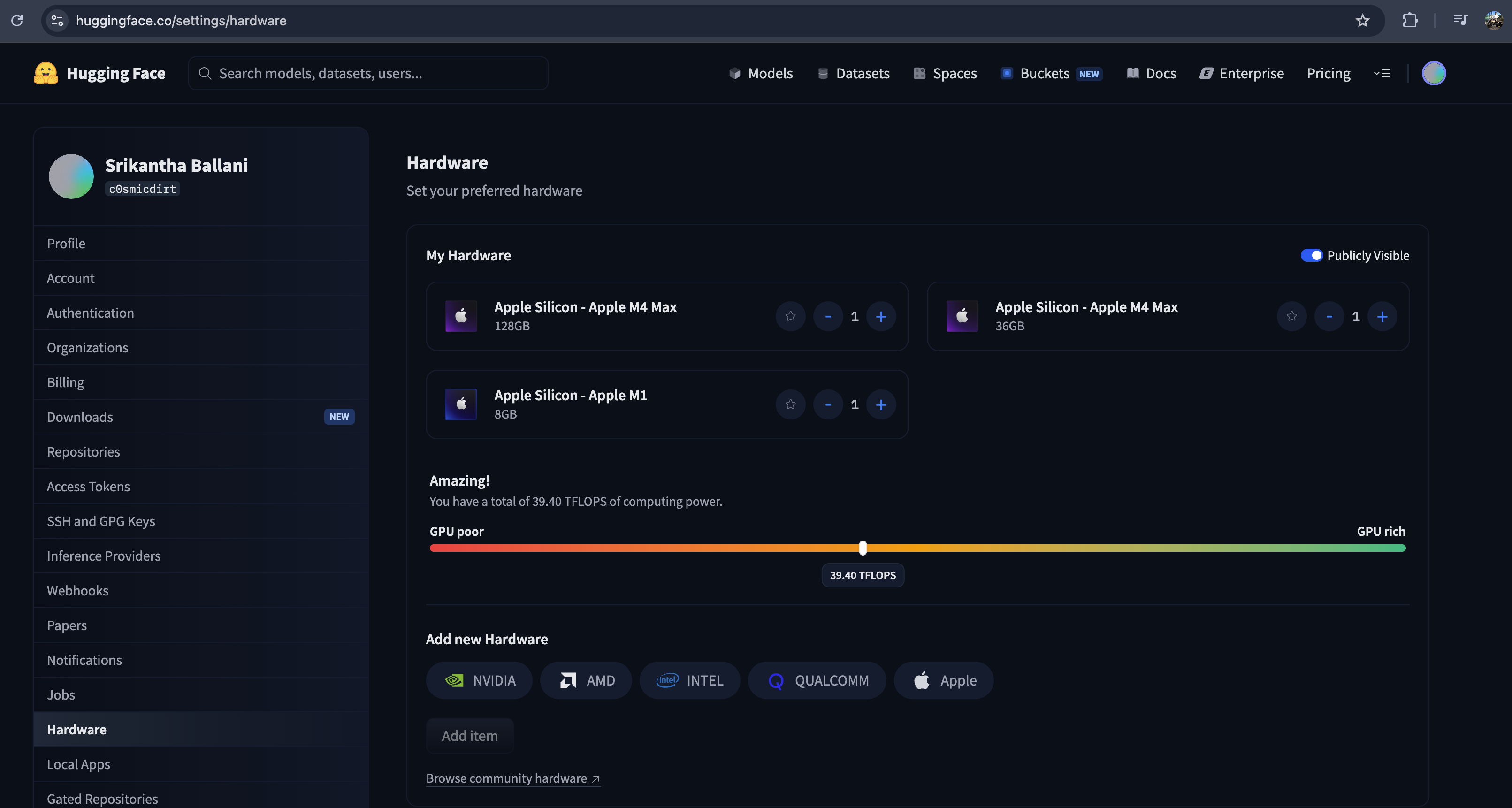Screen dimensions: 1512x808
Task: Open Docs in the top navigation
Action: (1151, 73)
